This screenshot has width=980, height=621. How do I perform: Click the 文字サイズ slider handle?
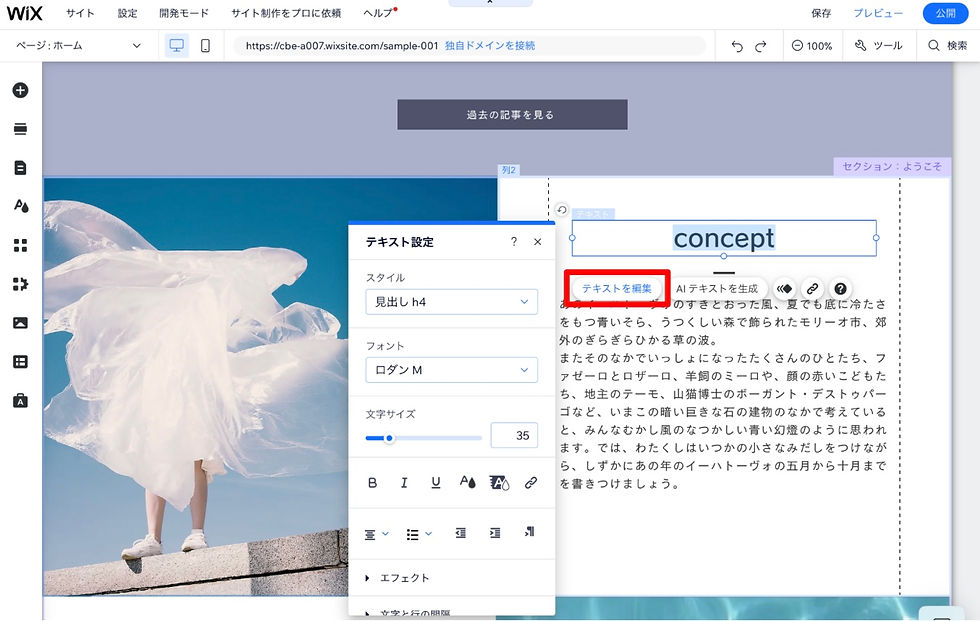tap(389, 438)
